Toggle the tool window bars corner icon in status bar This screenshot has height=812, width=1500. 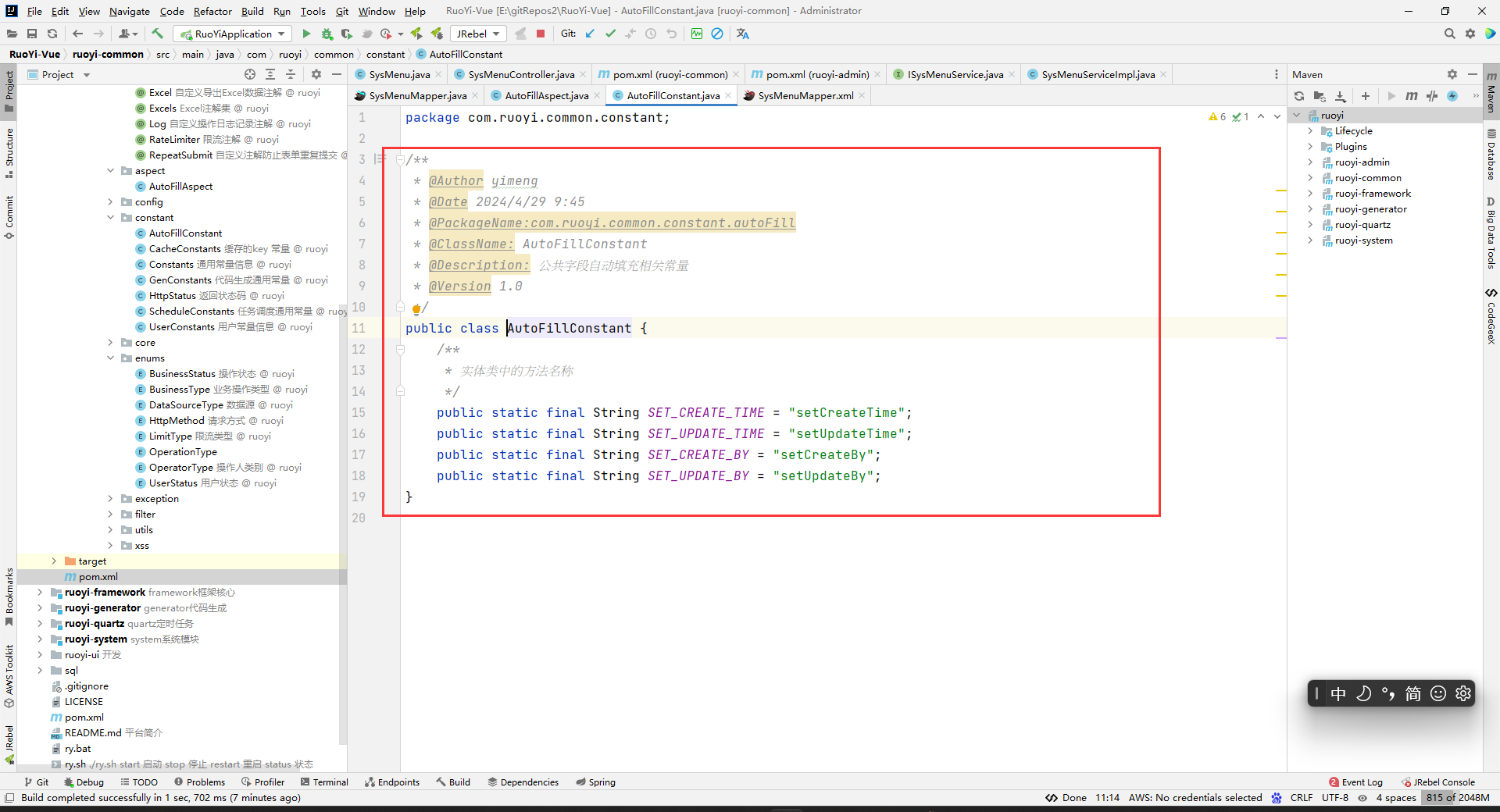coord(9,797)
